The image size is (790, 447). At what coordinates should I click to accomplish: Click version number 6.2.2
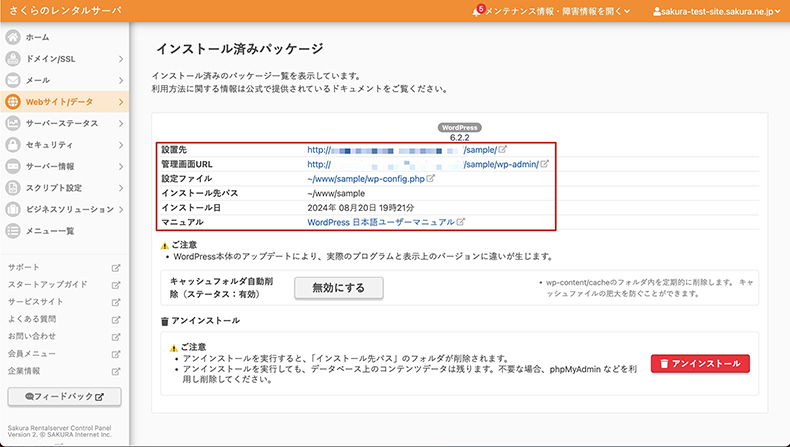coord(459,138)
